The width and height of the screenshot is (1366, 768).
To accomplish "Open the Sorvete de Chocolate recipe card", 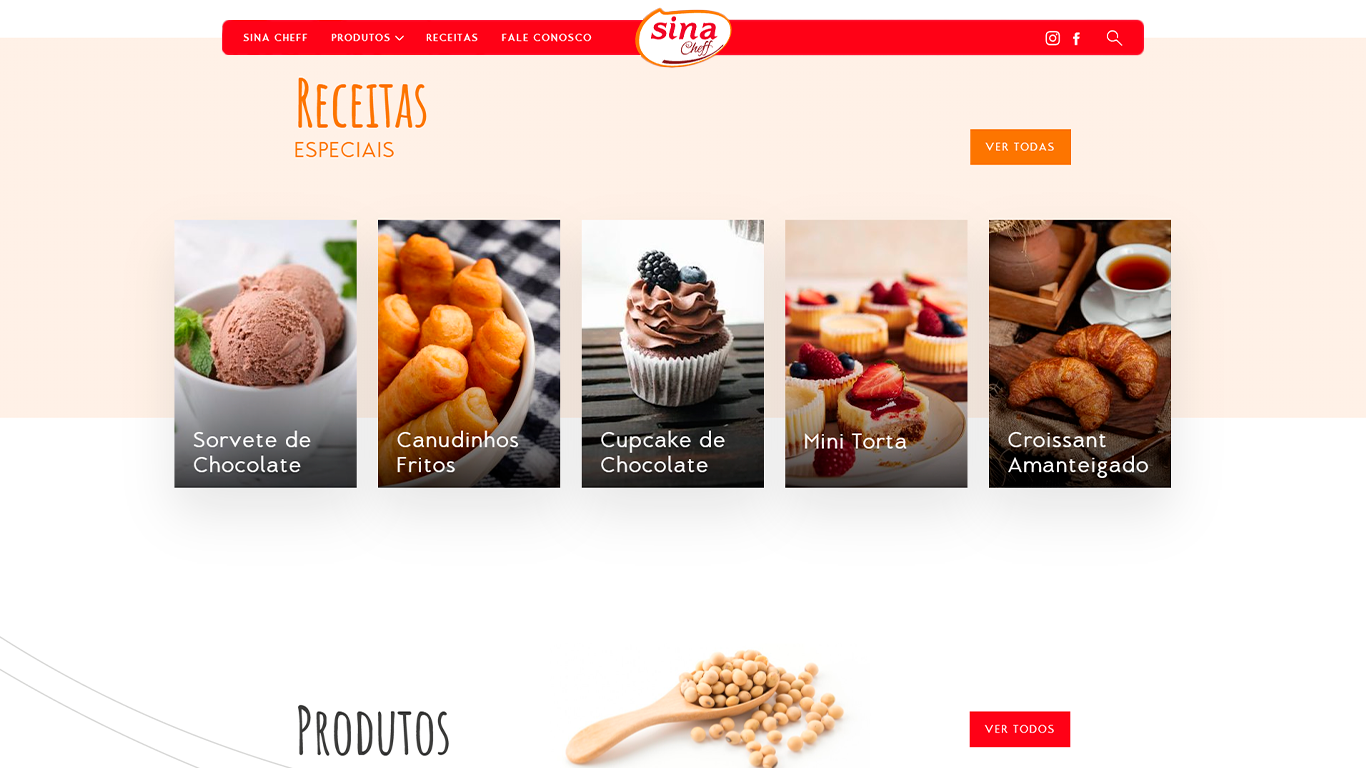I will tap(265, 354).
